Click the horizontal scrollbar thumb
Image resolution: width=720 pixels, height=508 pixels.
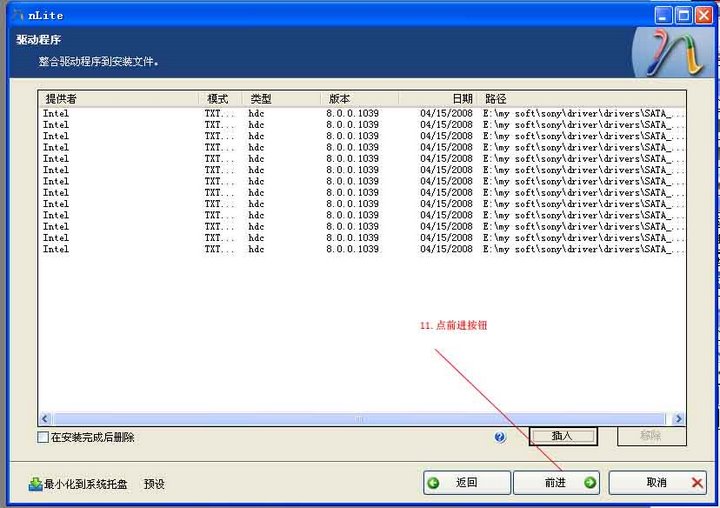point(360,418)
